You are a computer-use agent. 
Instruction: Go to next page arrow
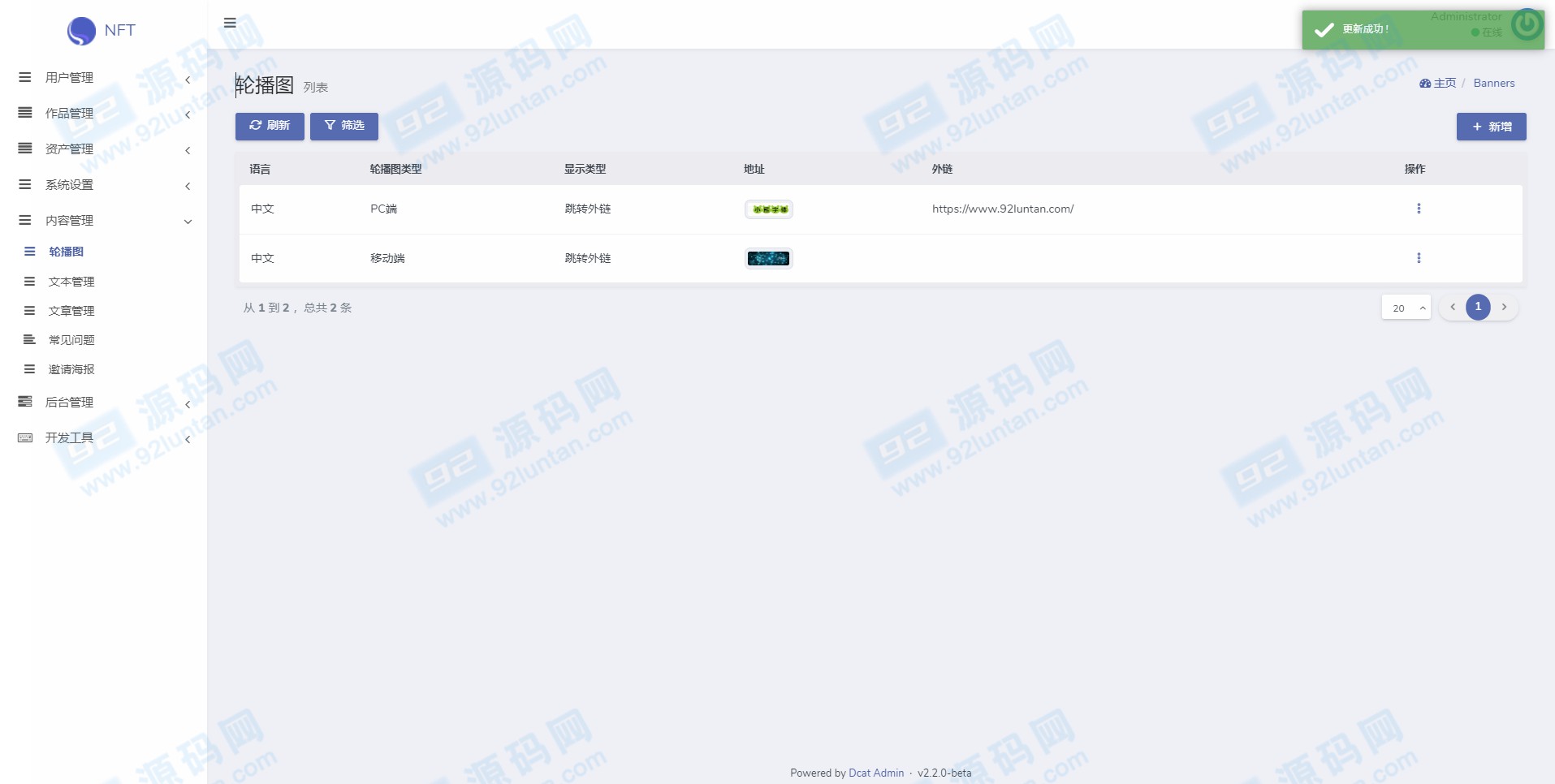[x=1504, y=307]
